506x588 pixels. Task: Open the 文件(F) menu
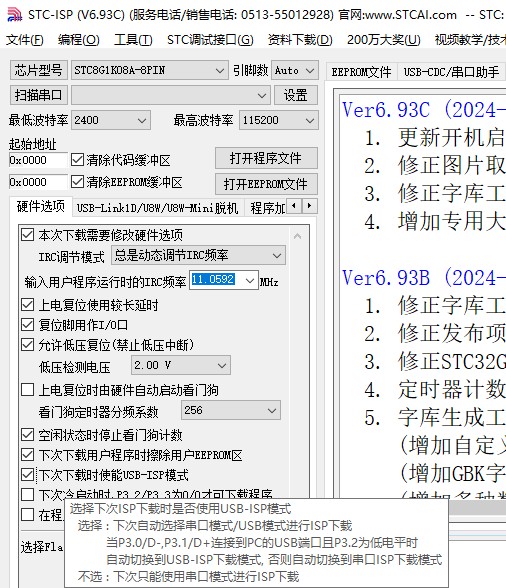coord(25,39)
